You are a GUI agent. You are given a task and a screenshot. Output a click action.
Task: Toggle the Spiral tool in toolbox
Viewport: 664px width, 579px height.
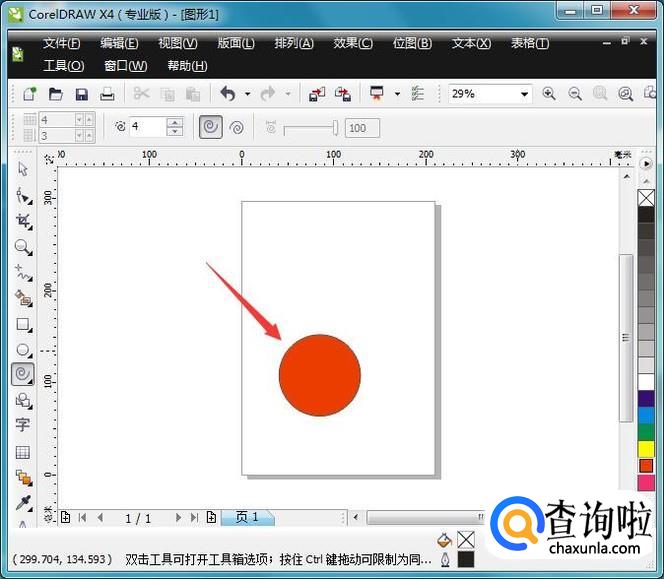point(22,374)
